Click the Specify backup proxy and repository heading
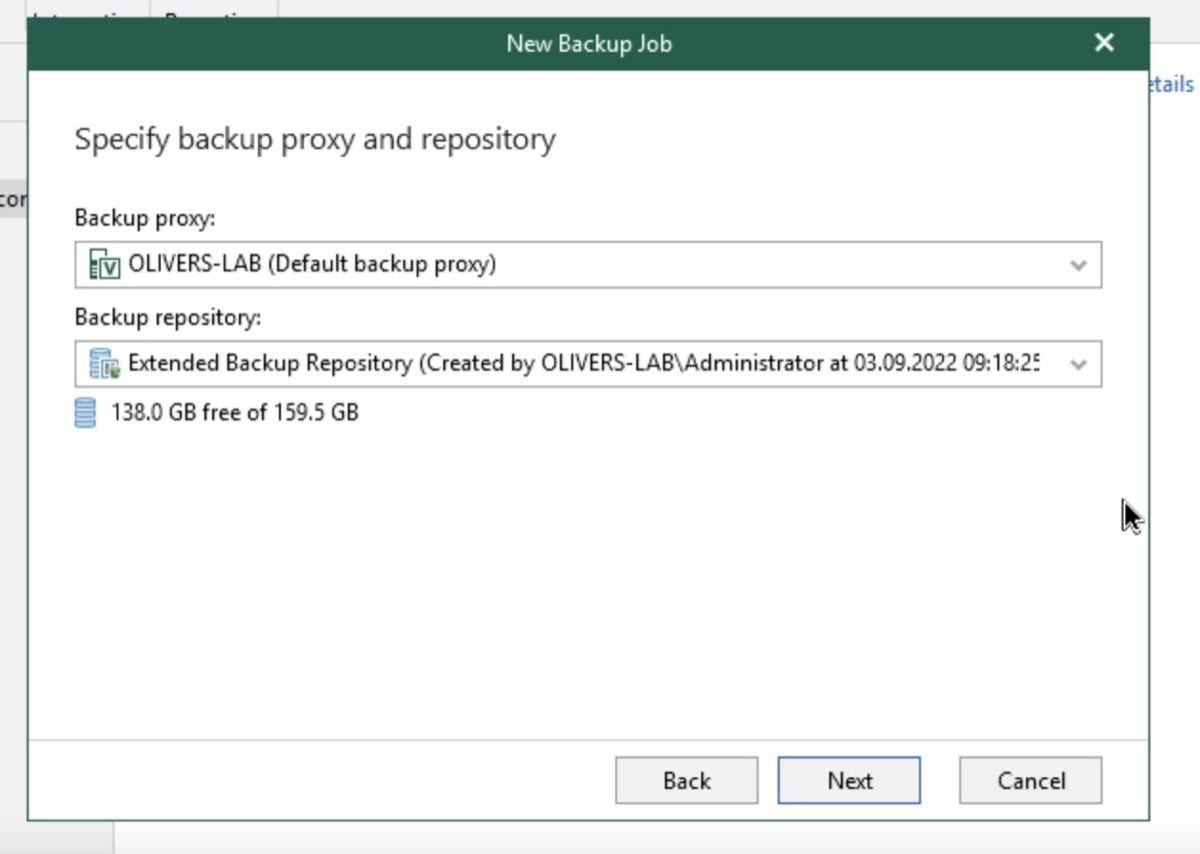This screenshot has width=1200, height=854. [315, 139]
